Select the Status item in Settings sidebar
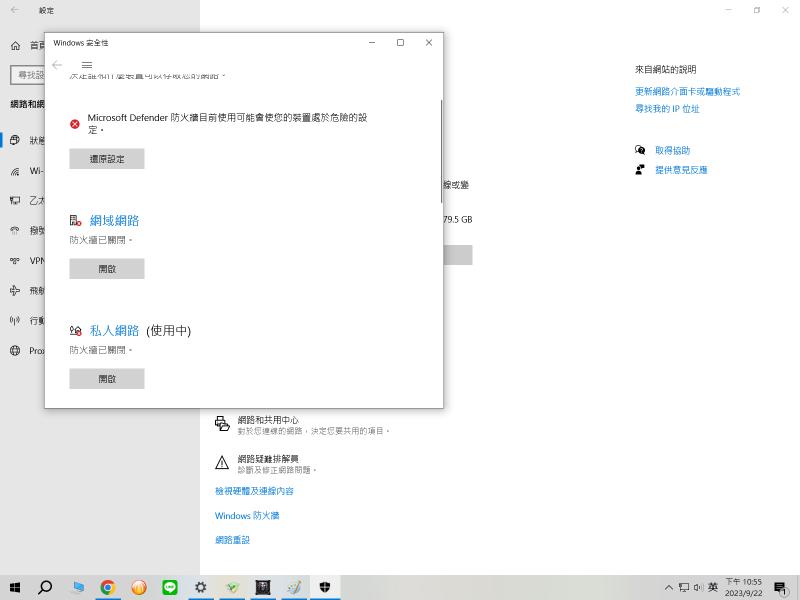Screen dimensions: 800x600 [x=23, y=140]
